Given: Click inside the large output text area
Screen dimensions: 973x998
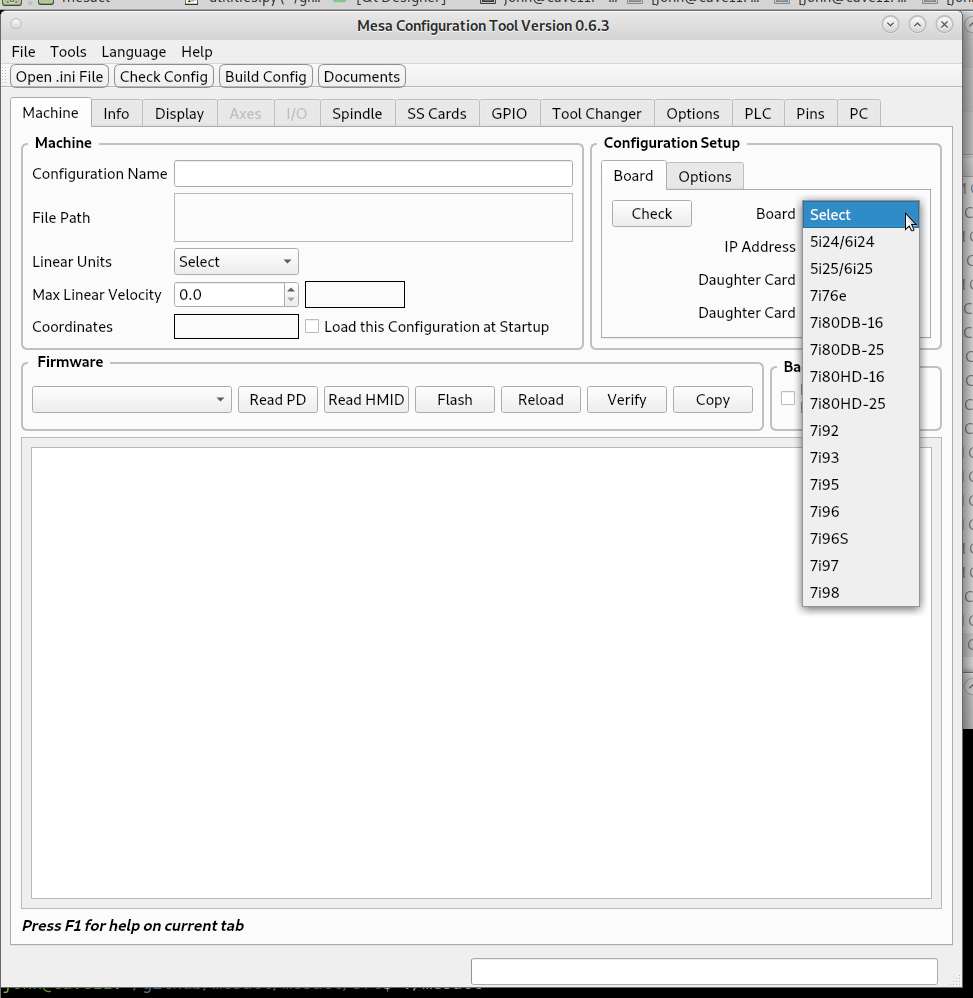Looking at the screenshot, I should (x=481, y=673).
